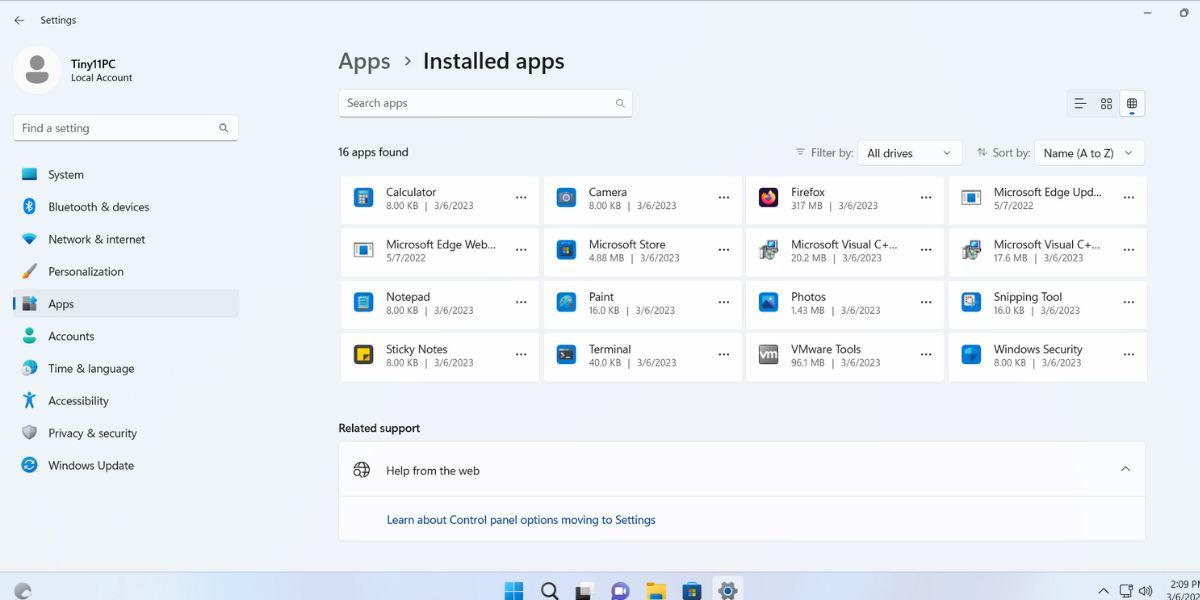
Task: Open more options for Windows Security
Action: point(1129,355)
